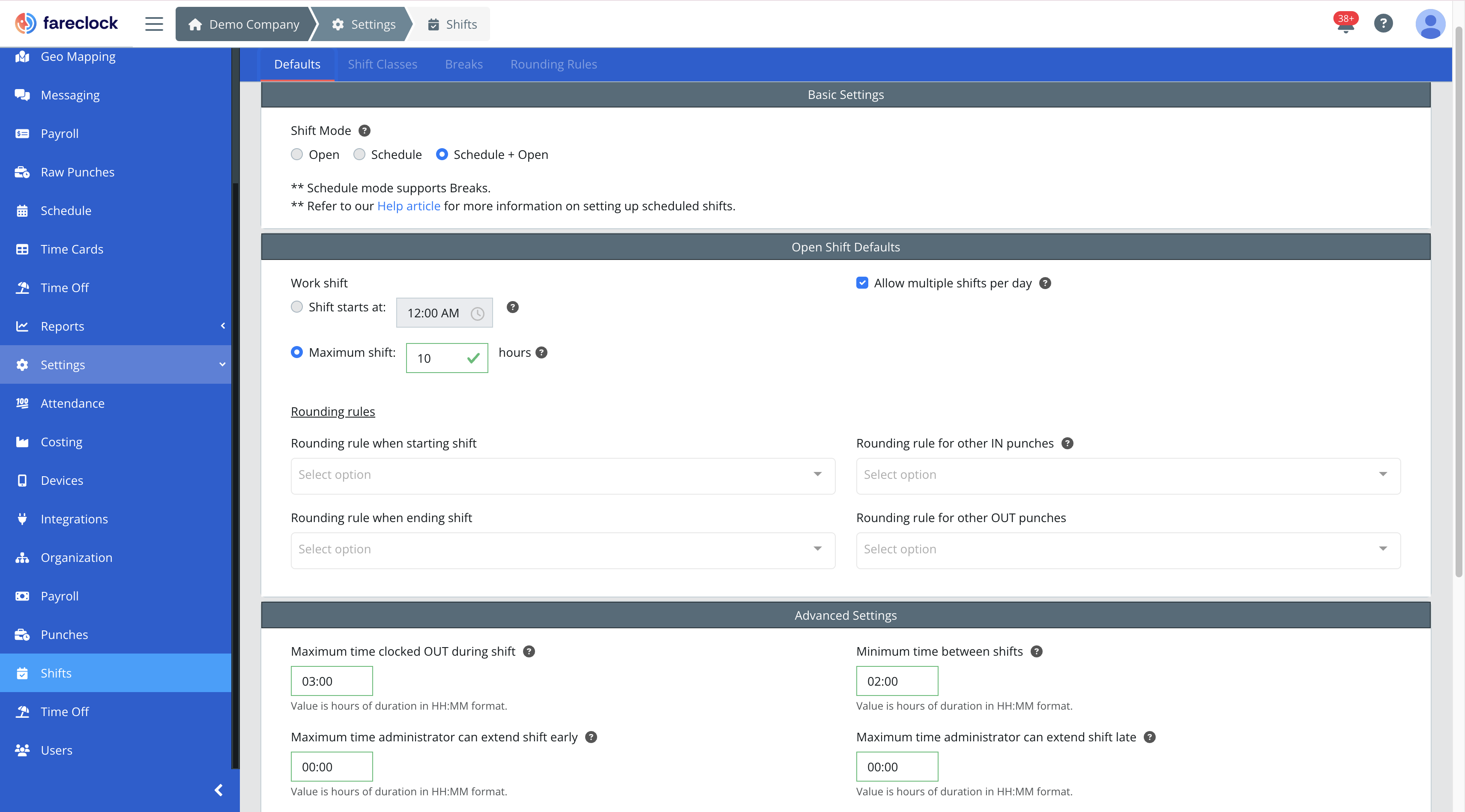
Task: Switch to the Shift Classes tab
Action: point(382,64)
